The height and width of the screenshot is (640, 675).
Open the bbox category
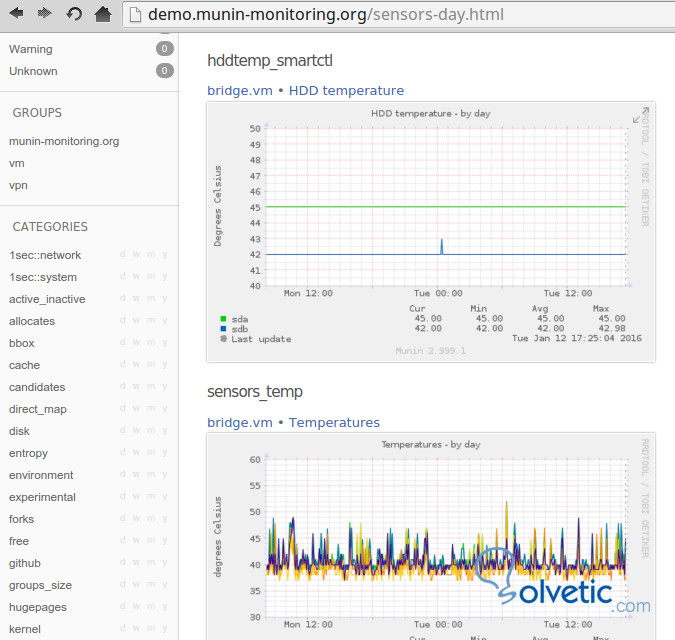click(x=22, y=343)
